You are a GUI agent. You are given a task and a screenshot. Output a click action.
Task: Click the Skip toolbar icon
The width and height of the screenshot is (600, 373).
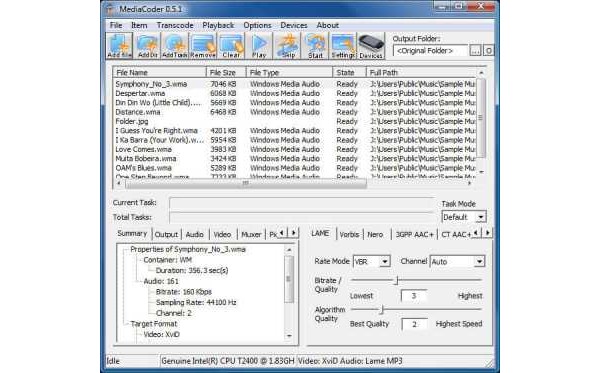[288, 46]
